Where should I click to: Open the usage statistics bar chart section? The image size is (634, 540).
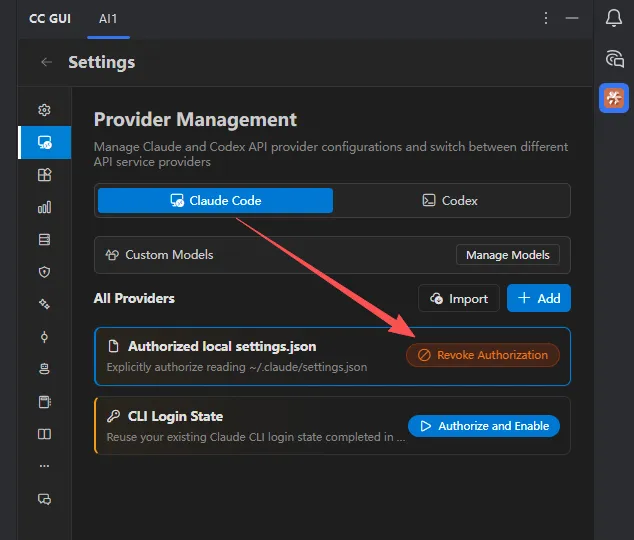(x=44, y=207)
